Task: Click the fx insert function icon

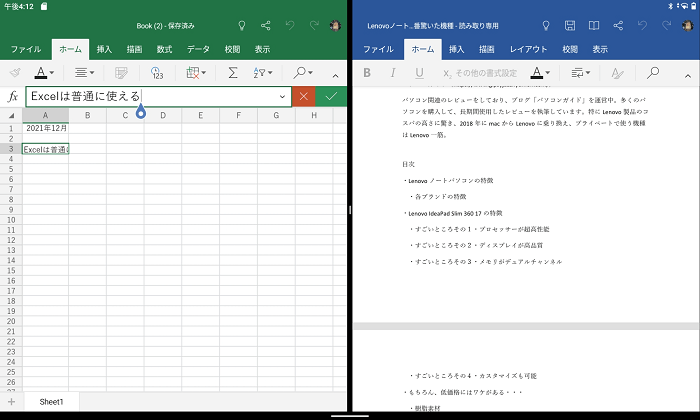Action: click(13, 96)
